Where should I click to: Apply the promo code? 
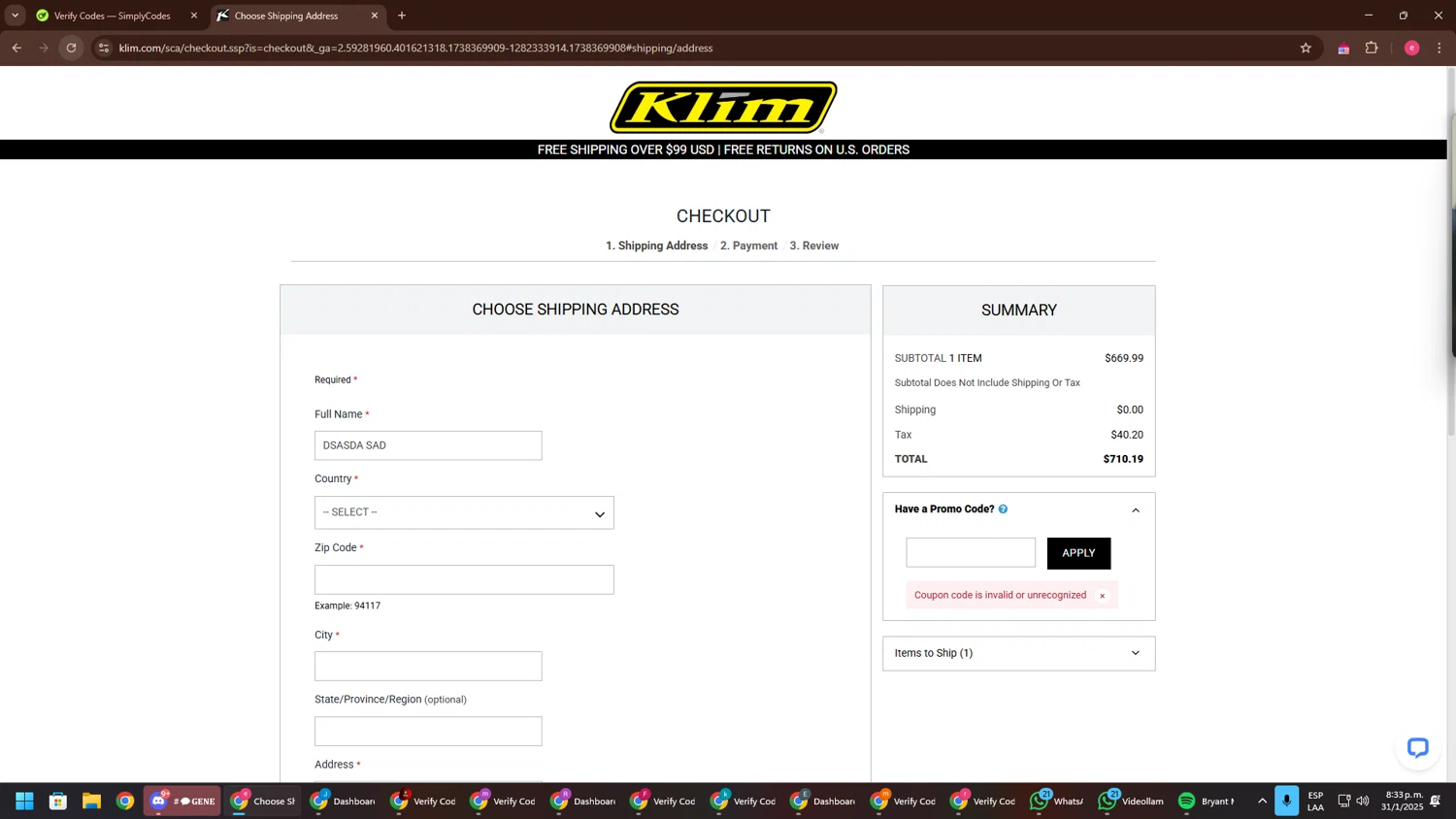(x=1078, y=553)
